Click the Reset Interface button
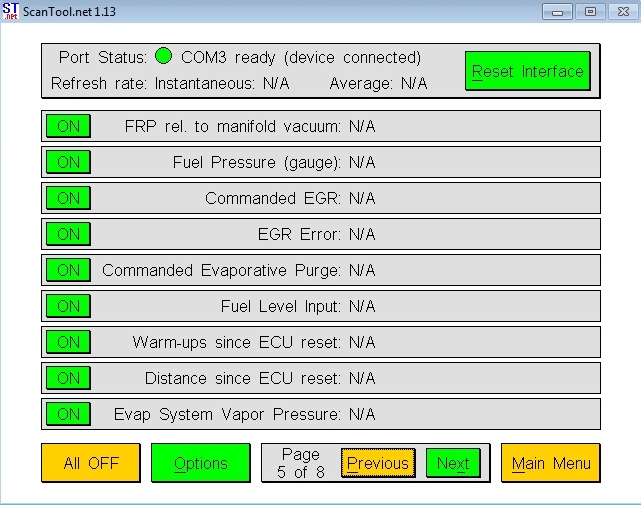641x505 pixels. point(528,71)
